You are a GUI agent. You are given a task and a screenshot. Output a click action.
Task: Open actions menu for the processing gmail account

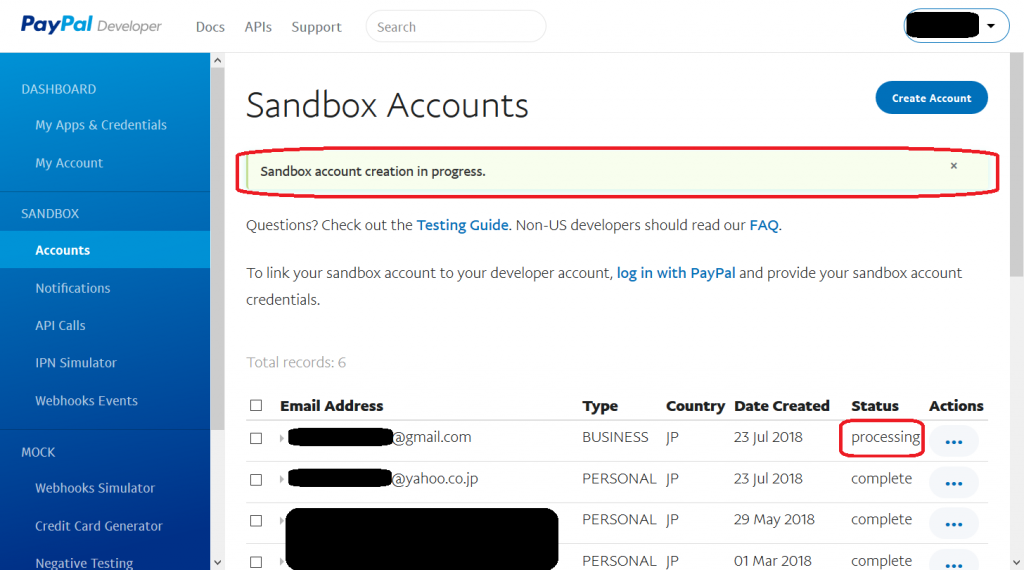point(953,441)
